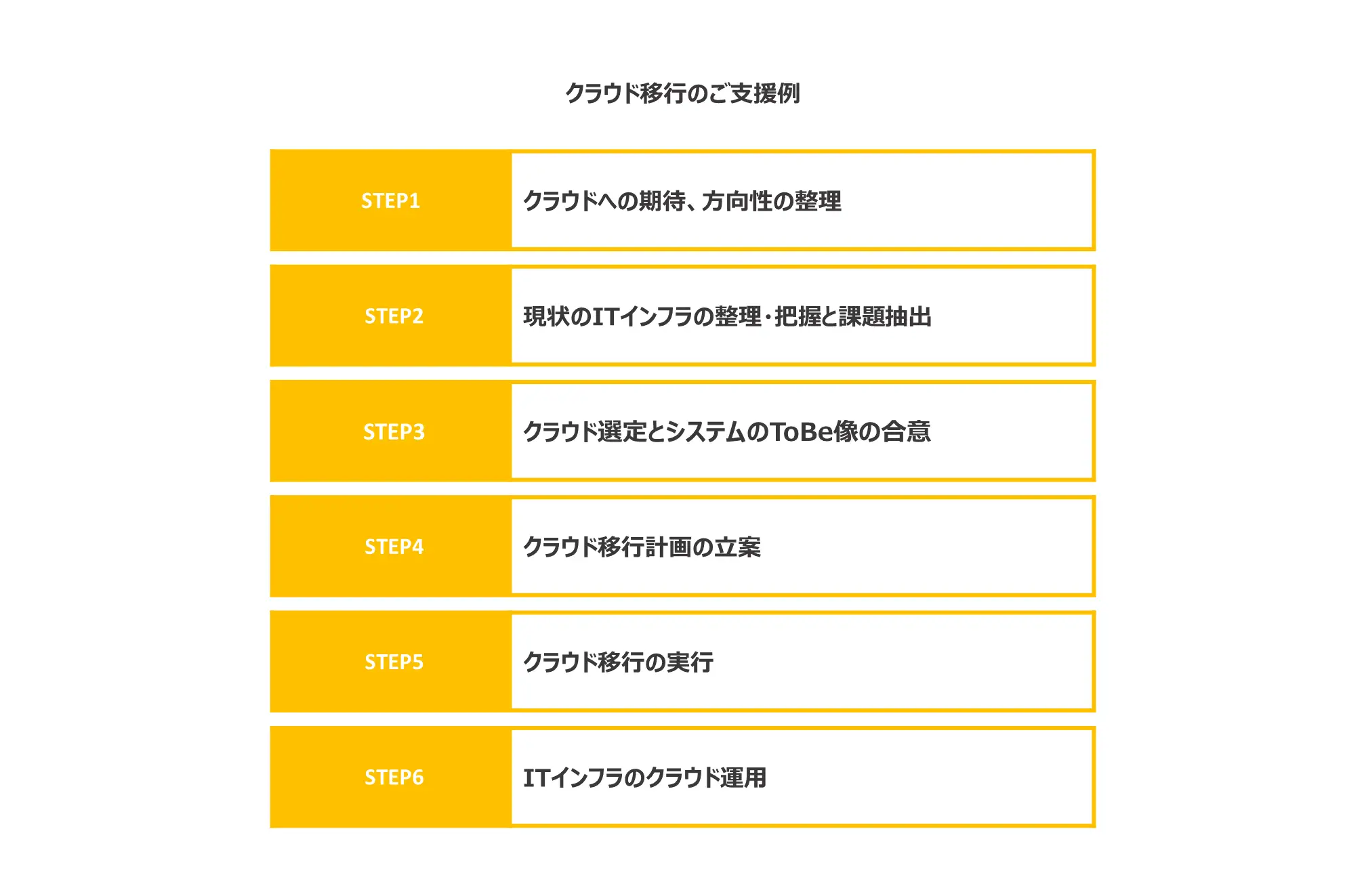
Task: Click text クラウド移行の実行
Action: [619, 662]
